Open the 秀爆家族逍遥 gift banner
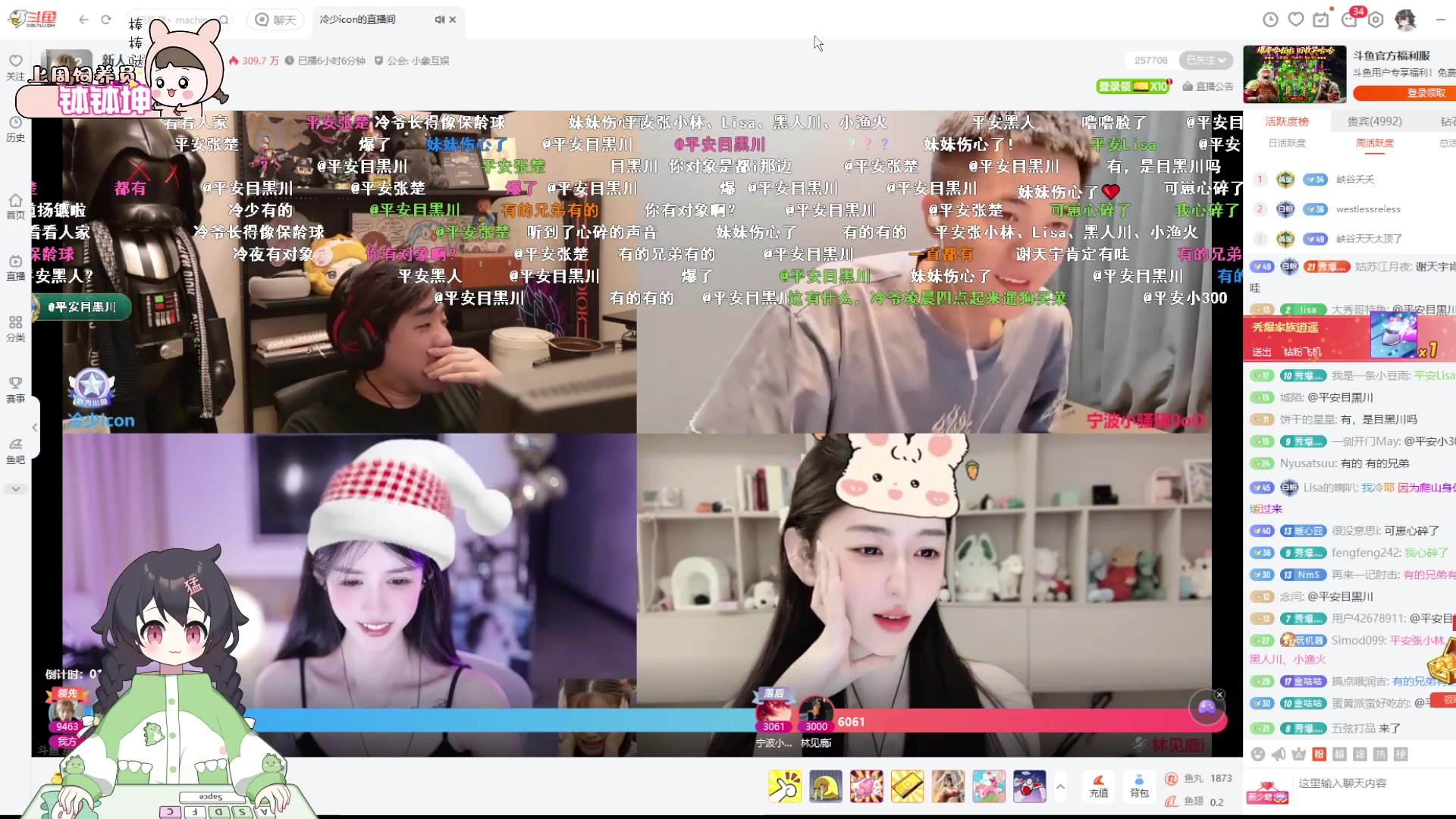Screen dimensions: 1456x819 coord(1350,339)
